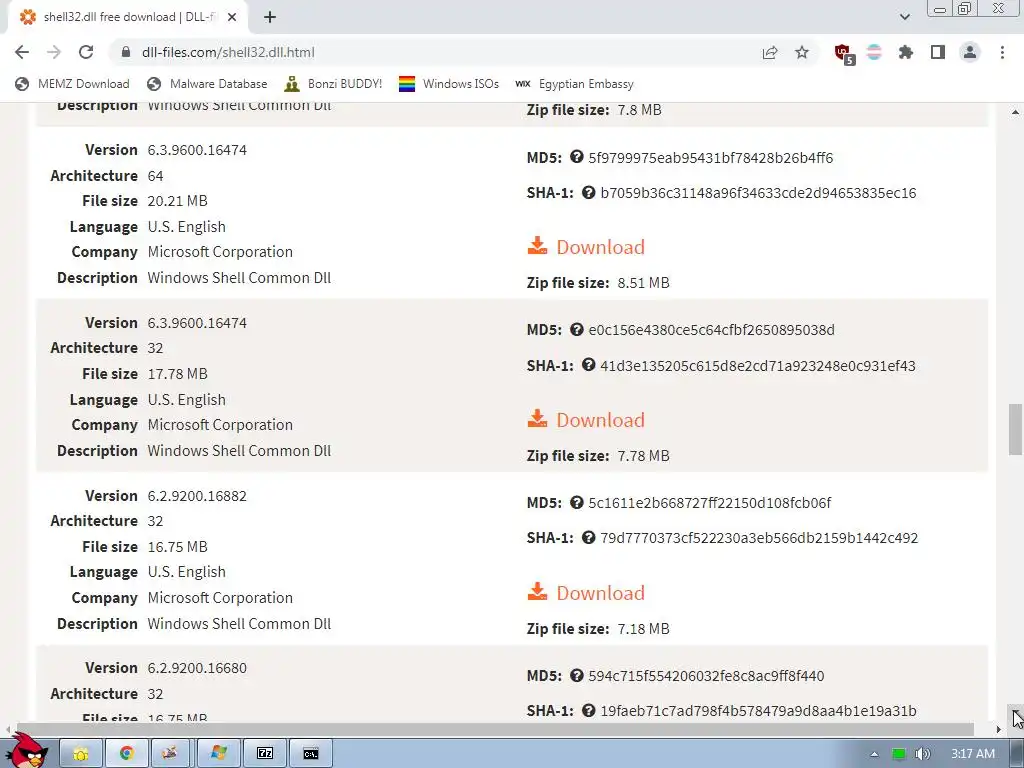
Task: Go back to the previous page
Action: (22, 52)
